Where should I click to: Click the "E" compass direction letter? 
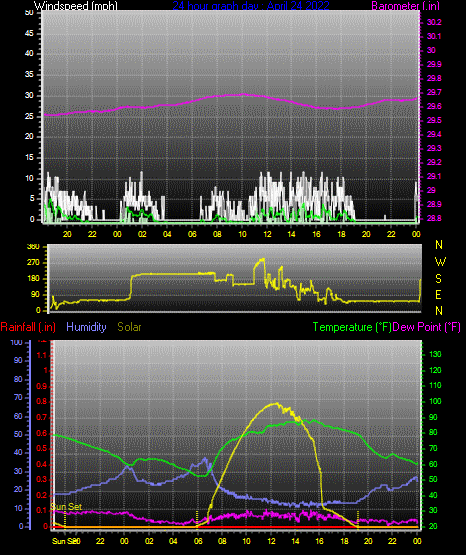[438, 294]
